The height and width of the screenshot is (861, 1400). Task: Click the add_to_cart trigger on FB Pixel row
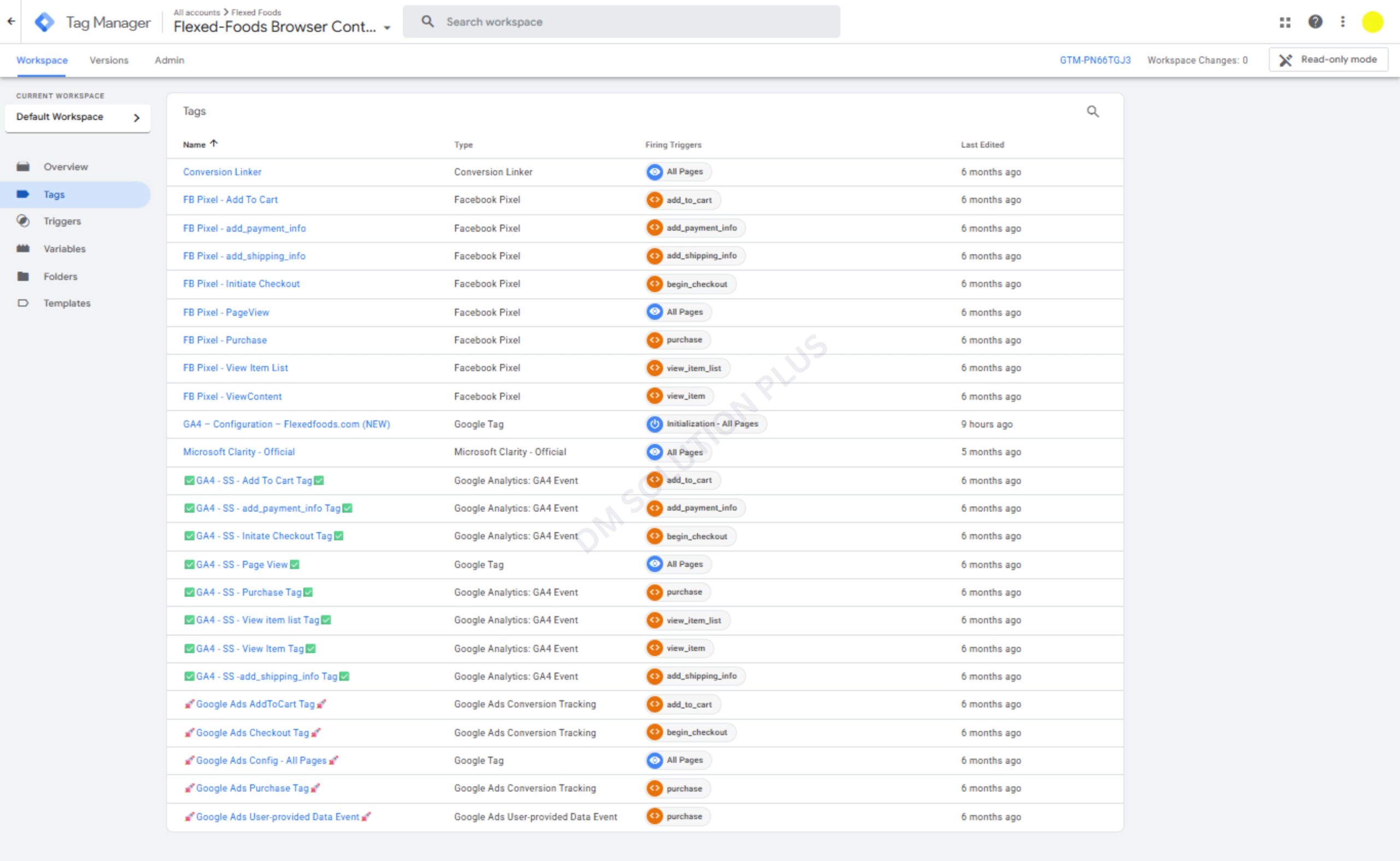pyautogui.click(x=682, y=200)
